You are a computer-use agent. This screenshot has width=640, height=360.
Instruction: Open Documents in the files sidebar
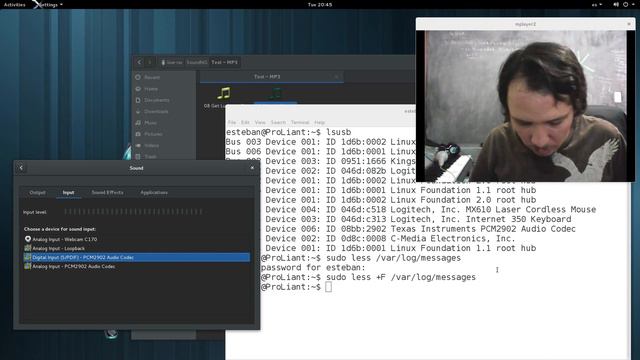(x=156, y=100)
